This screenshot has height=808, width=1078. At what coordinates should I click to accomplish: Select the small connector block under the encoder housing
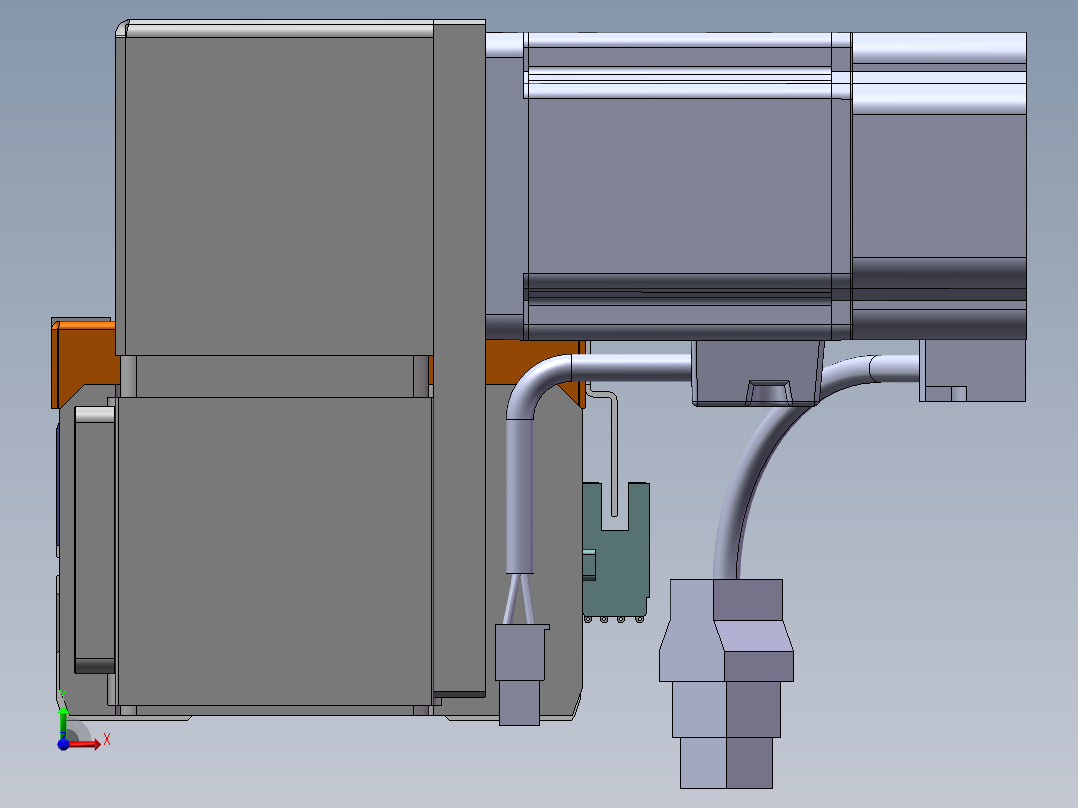972,371
